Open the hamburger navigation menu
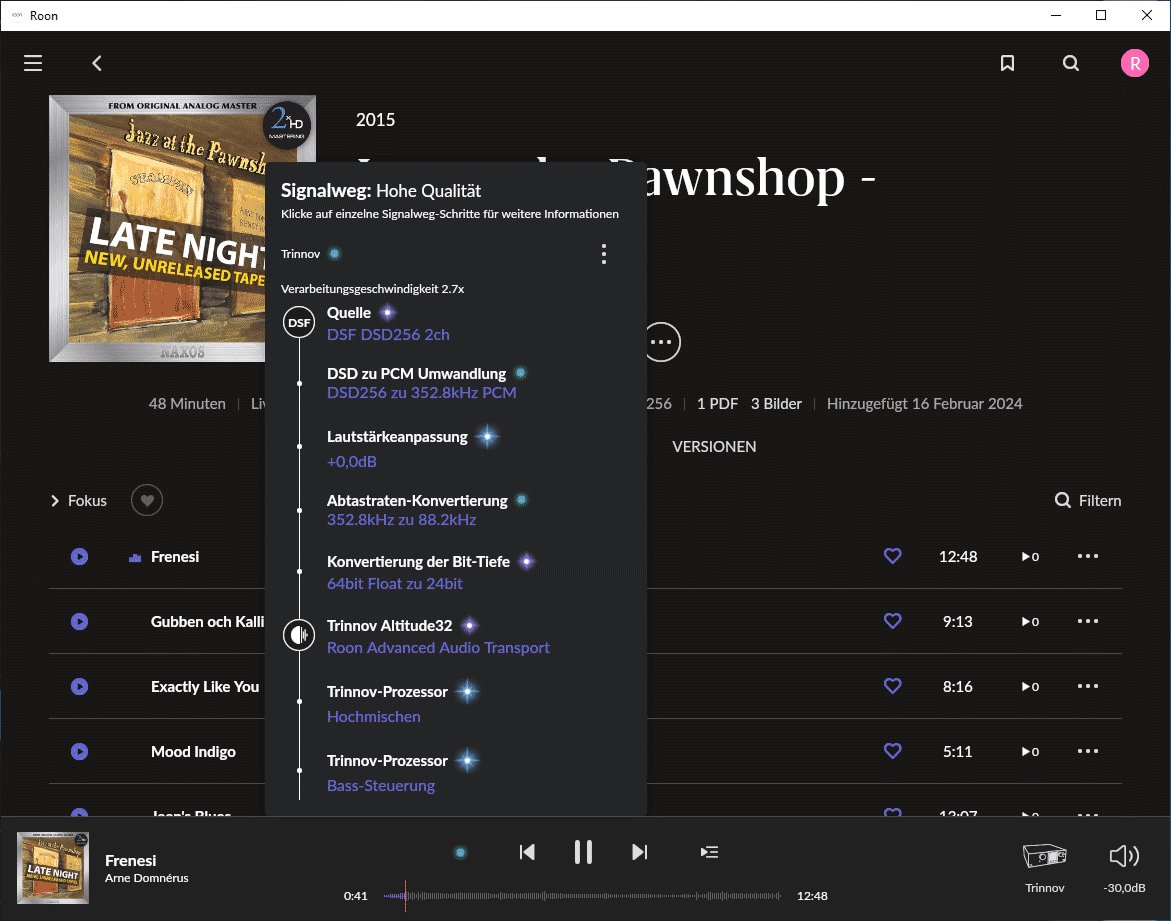Viewport: 1171px width, 921px height. [x=33, y=63]
